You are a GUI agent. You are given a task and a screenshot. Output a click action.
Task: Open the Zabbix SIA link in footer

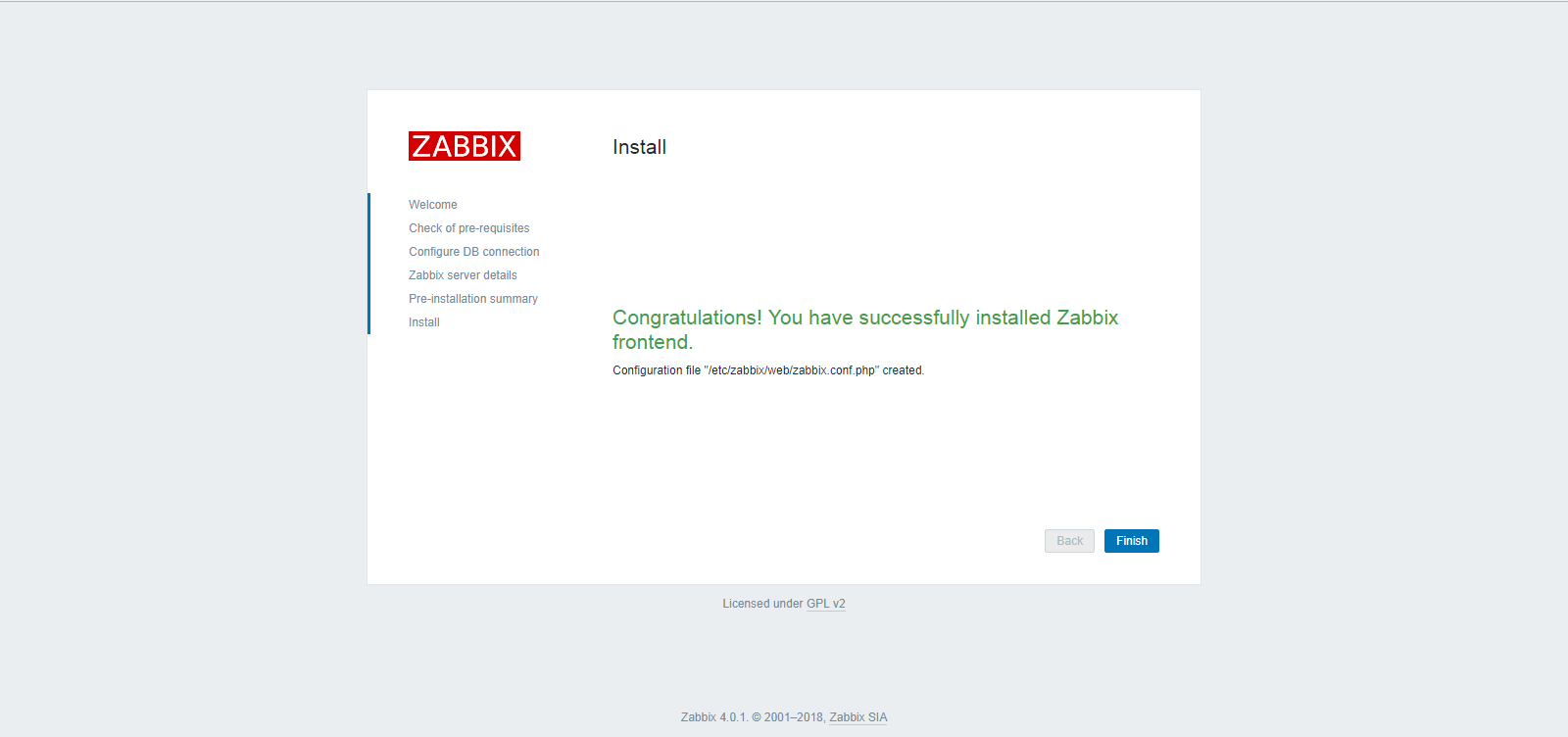click(x=857, y=717)
